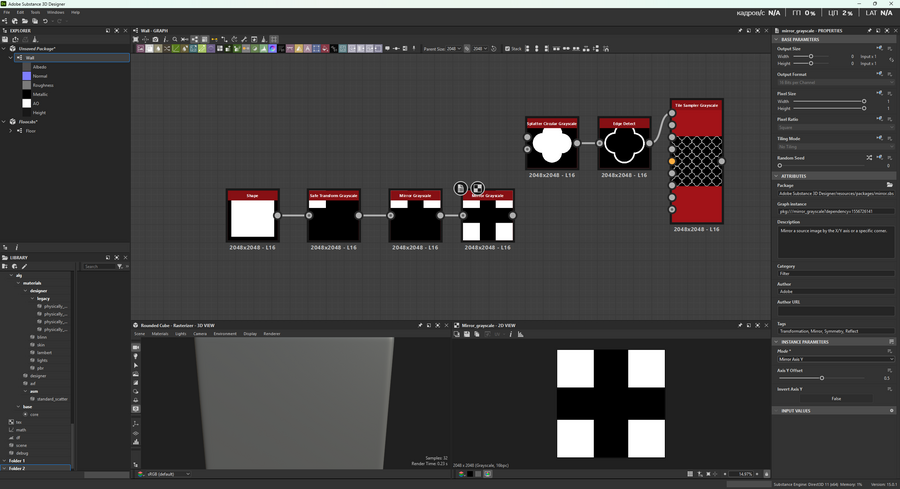Open the Tools menu
900x489 pixels.
[34, 12]
